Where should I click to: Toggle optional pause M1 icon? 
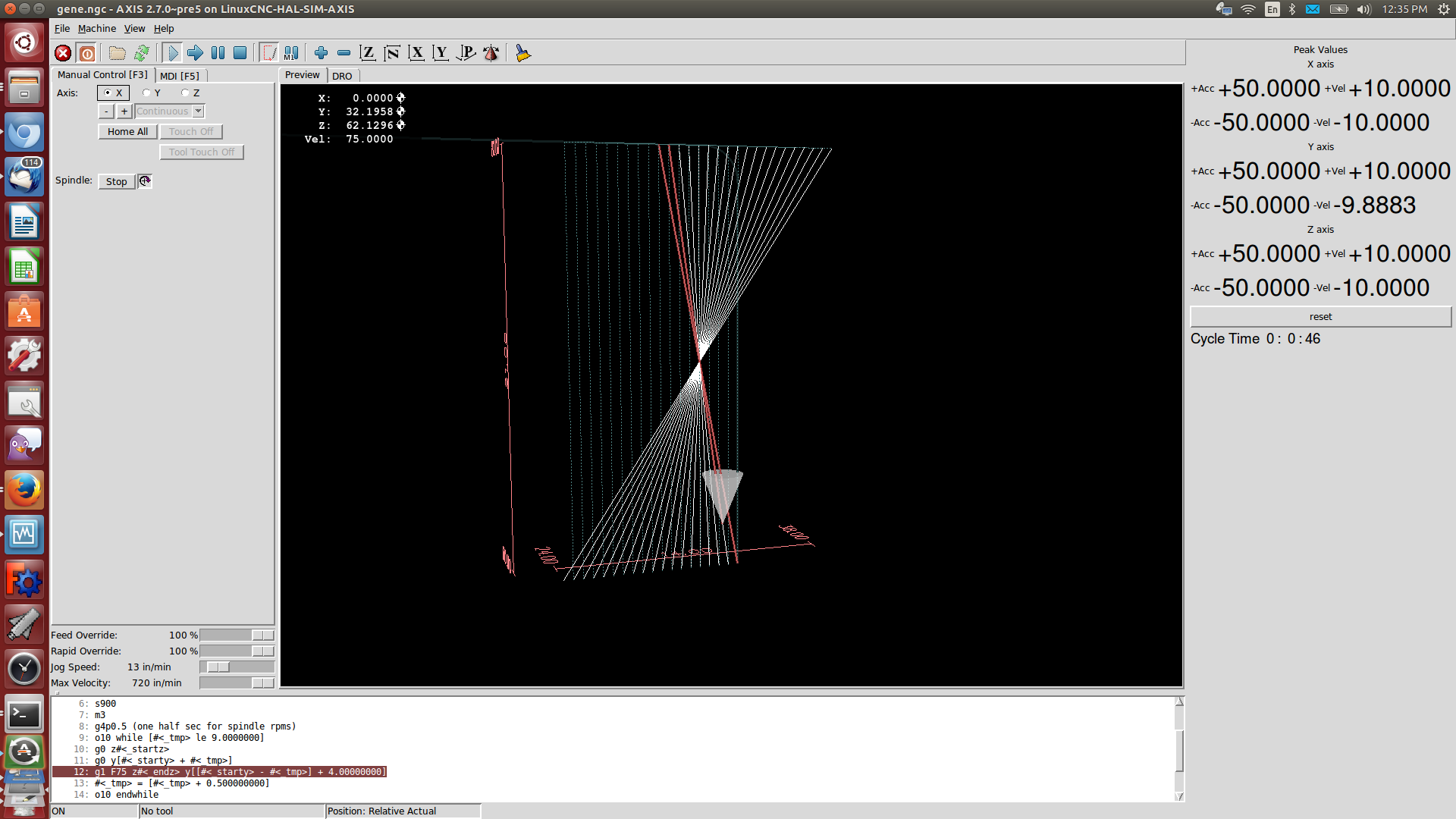(291, 53)
